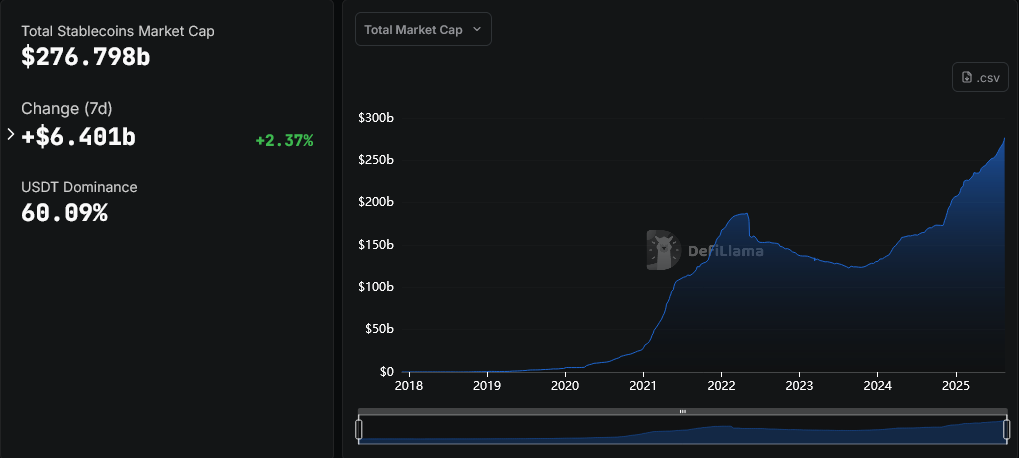Click the right handle of range slider
The width and height of the screenshot is (1019, 458).
[1007, 429]
